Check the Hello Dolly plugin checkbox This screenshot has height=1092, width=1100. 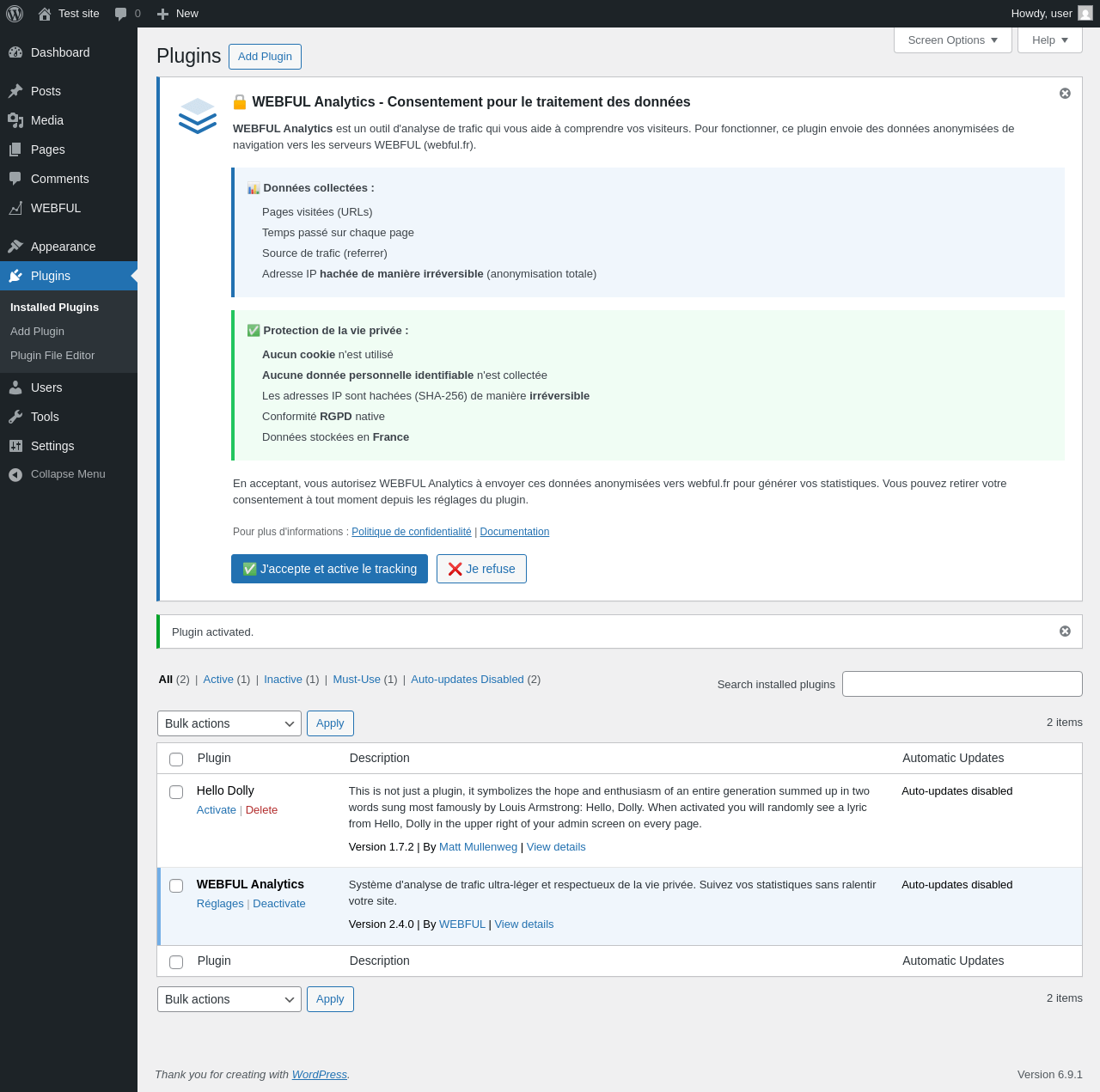pos(176,792)
